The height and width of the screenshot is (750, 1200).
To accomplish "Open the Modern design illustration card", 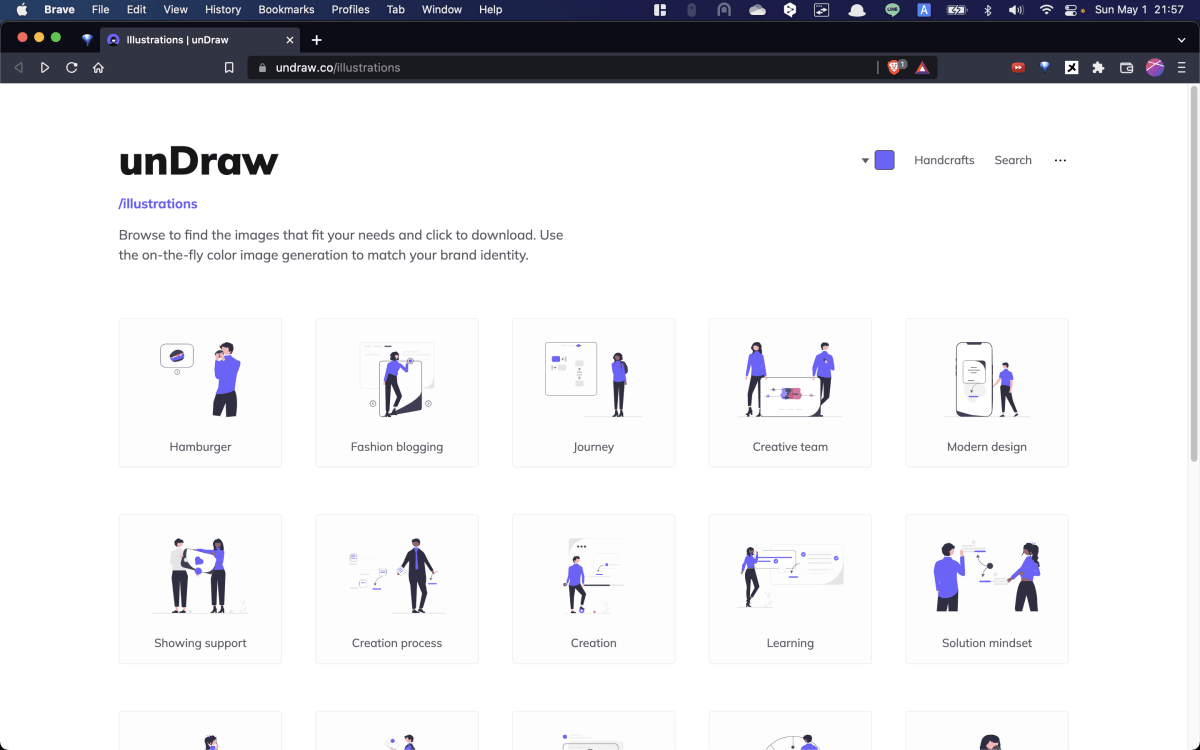I will pyautogui.click(x=987, y=393).
